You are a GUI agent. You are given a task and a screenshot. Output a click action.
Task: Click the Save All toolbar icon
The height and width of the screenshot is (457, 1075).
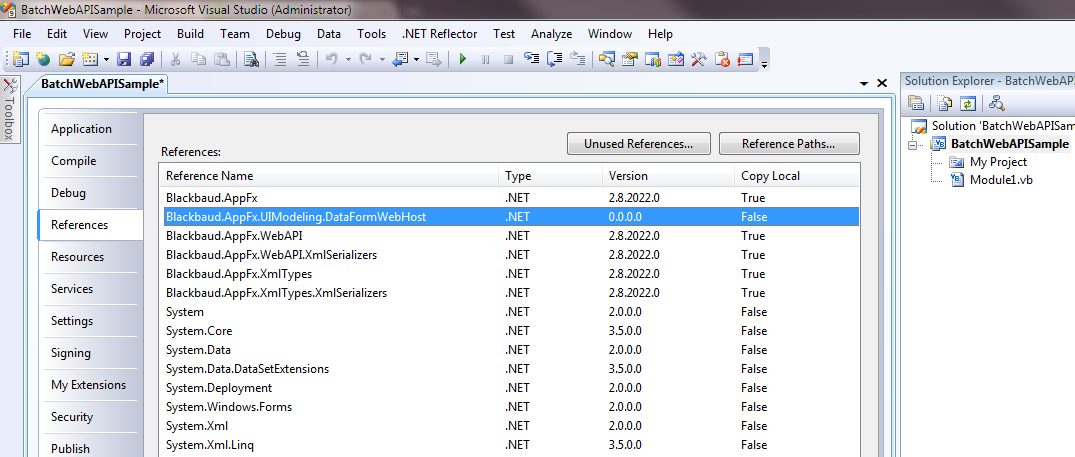tap(147, 60)
